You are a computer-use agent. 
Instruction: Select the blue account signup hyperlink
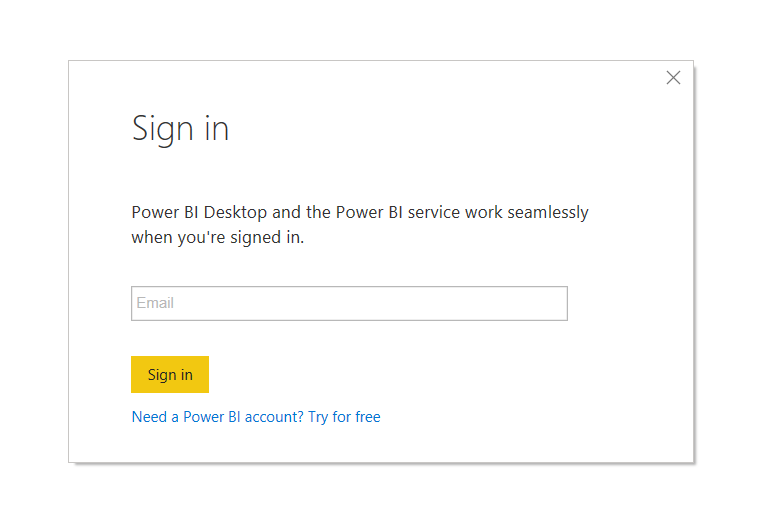click(256, 417)
